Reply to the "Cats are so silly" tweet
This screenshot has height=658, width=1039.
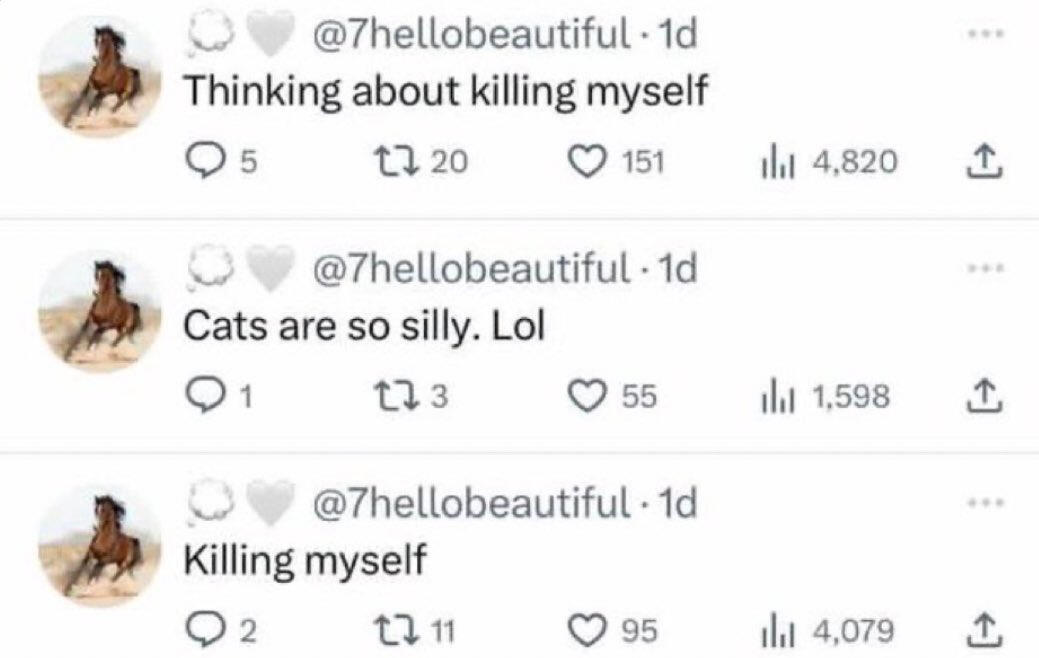205,397
